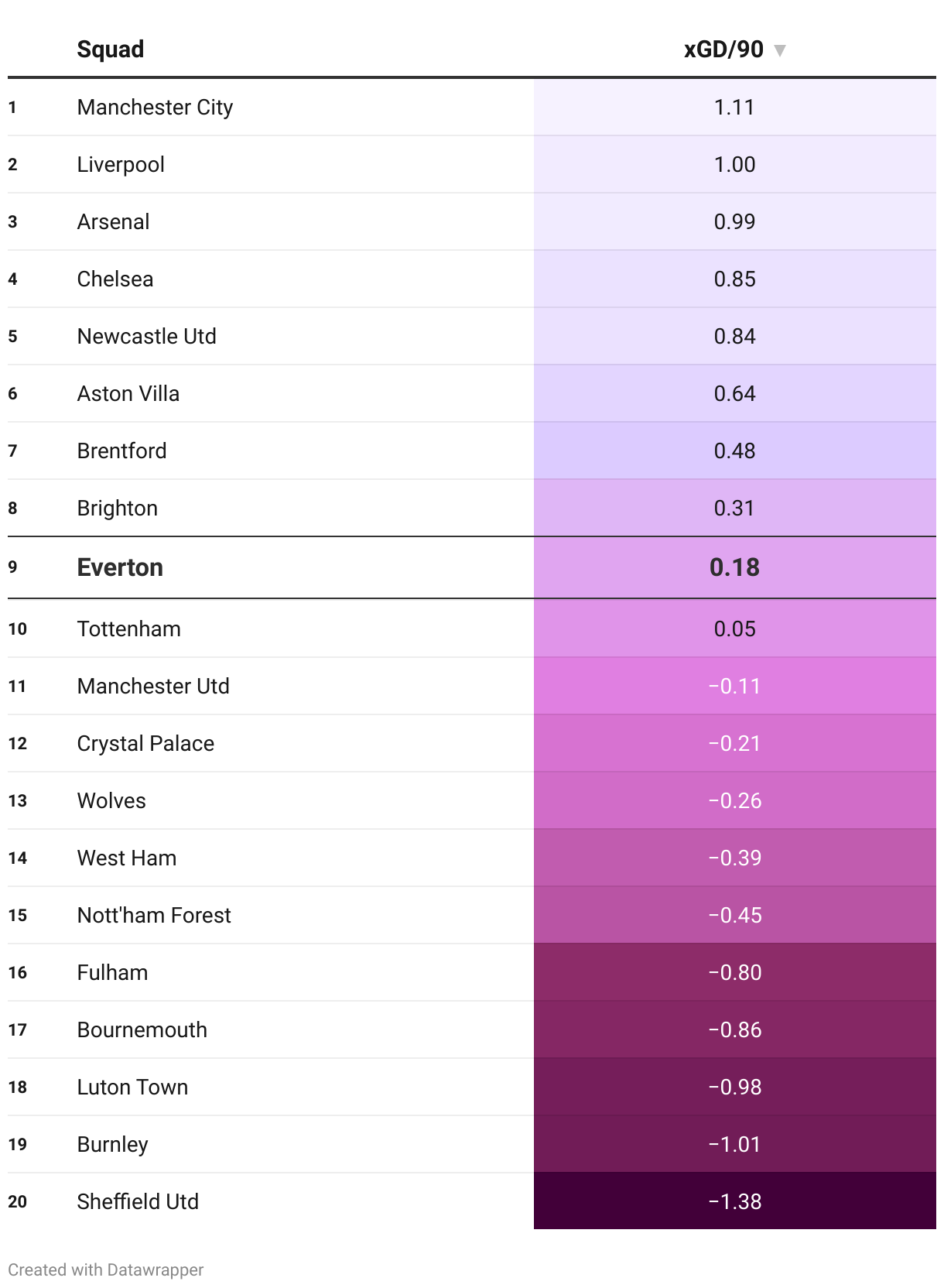Screen dimensions: 944x1288
Task: Click Everton's 0.18 value cell
Action: [x=734, y=567]
